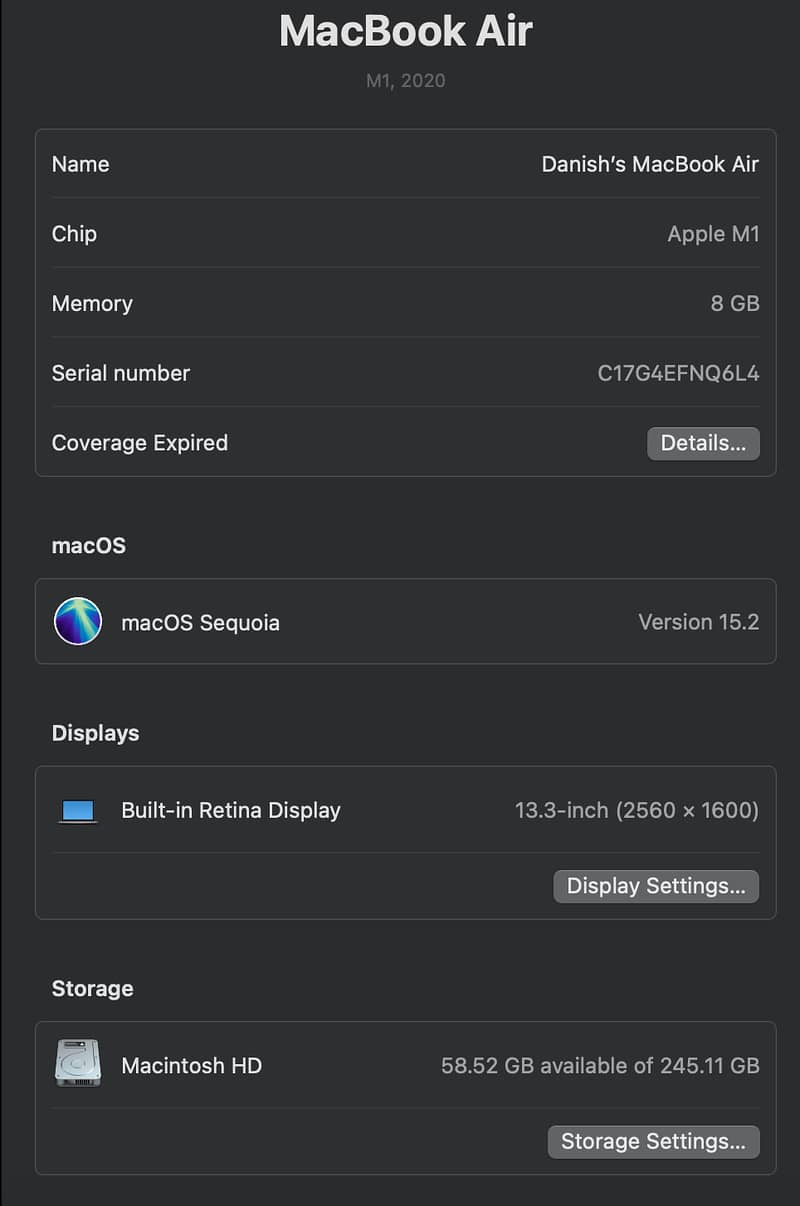Click the Built-in Retina Display laptop icon

tap(78, 811)
